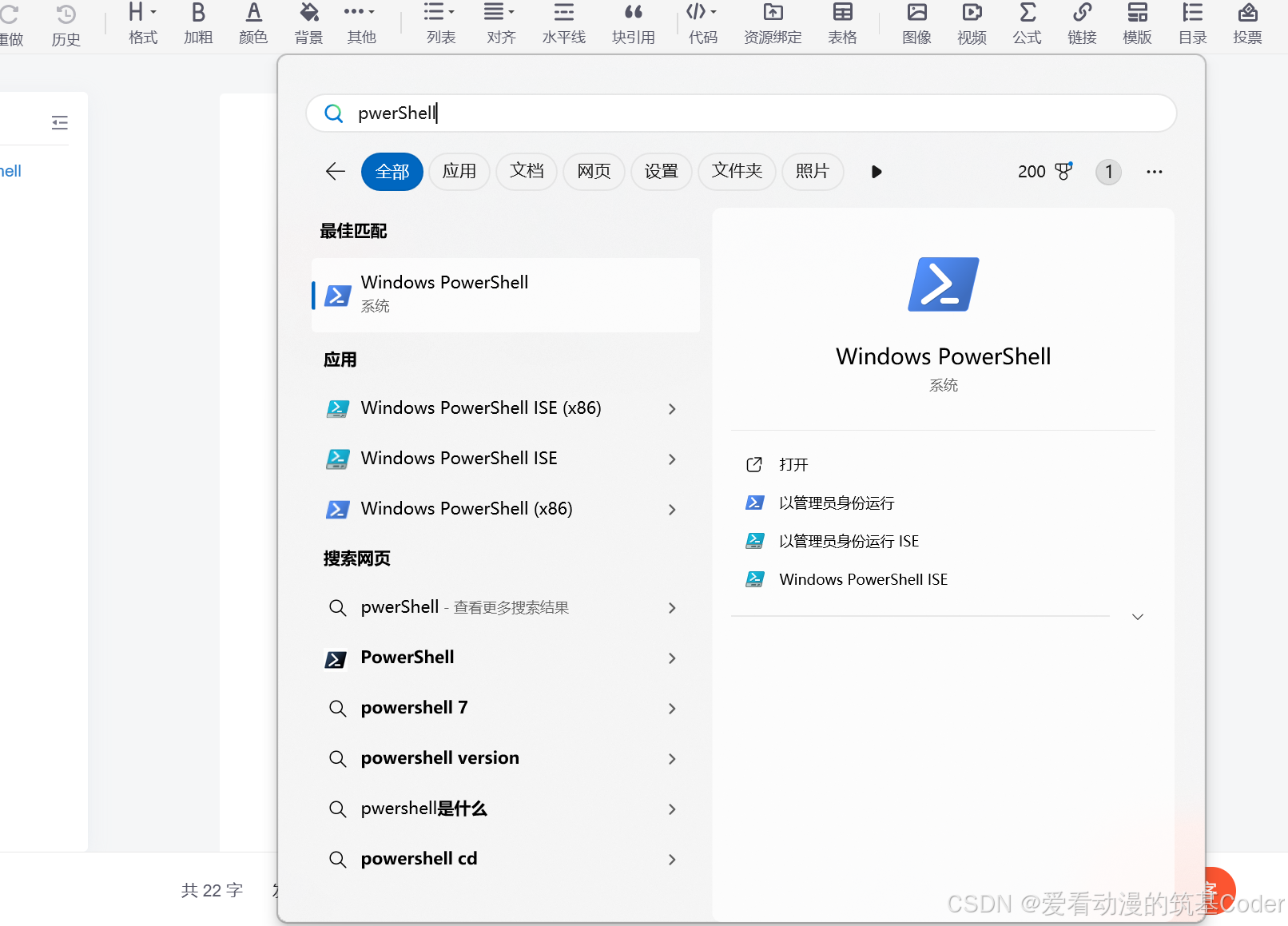Click 以管理员身份运行 run as administrator
This screenshot has height=926, width=1288.
837,503
